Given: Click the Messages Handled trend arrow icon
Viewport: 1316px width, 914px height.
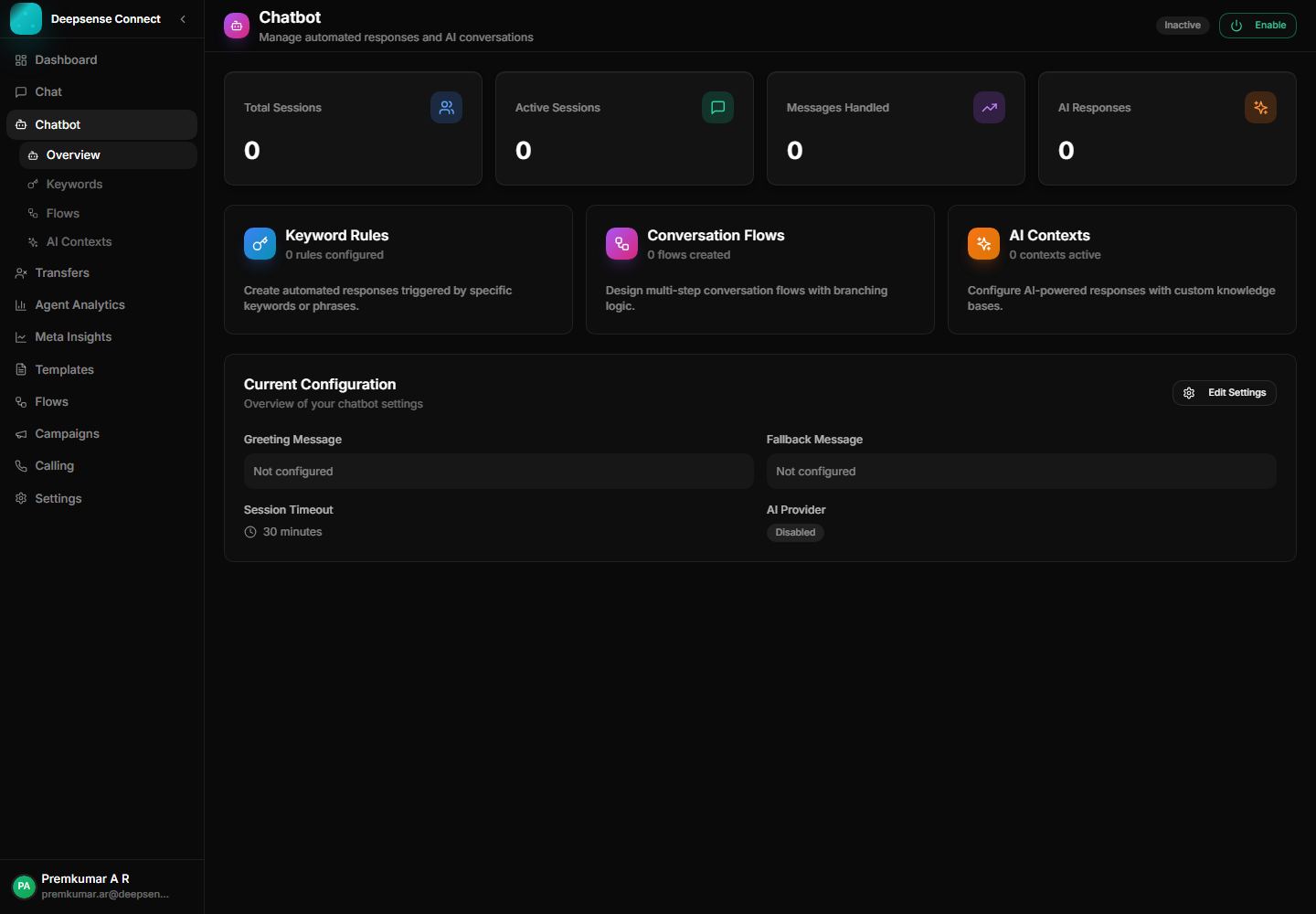Looking at the screenshot, I should pyautogui.click(x=989, y=108).
